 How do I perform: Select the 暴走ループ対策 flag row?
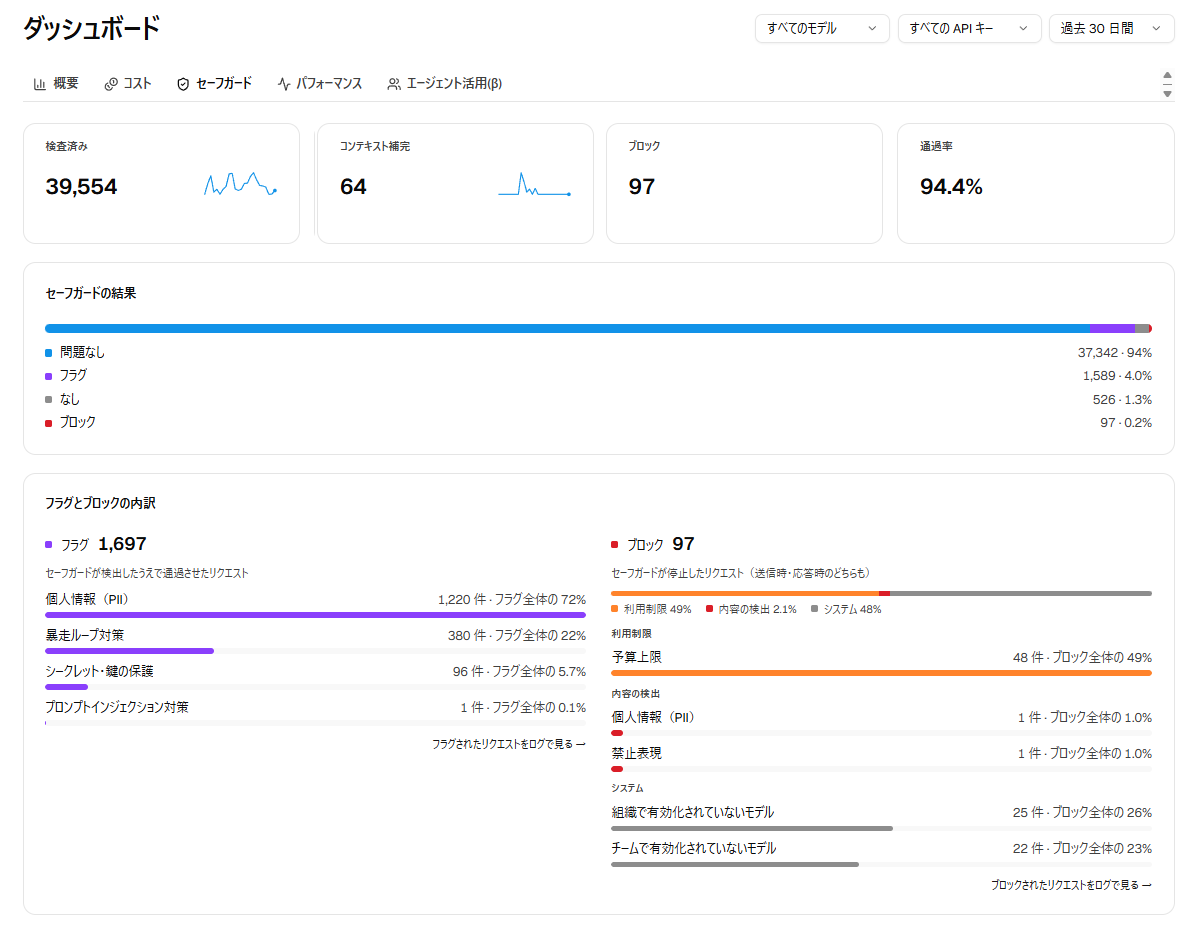[x=316, y=640]
